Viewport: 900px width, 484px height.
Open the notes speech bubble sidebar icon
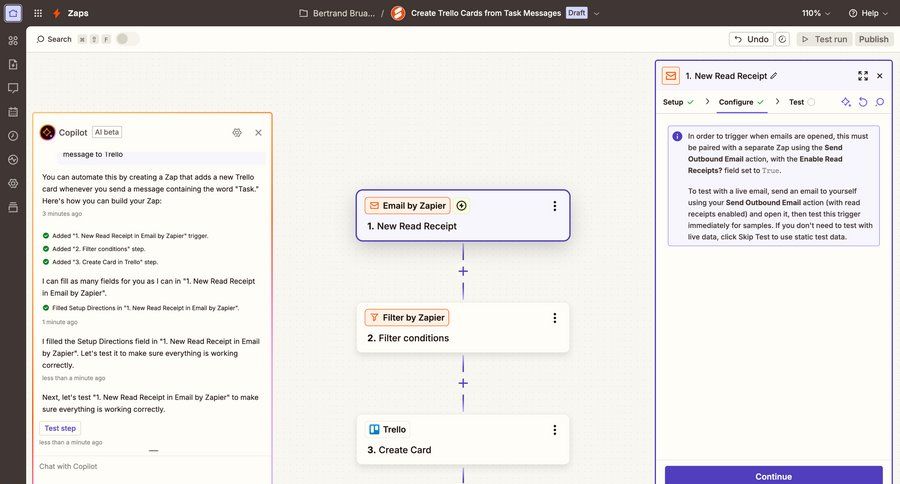click(13, 88)
